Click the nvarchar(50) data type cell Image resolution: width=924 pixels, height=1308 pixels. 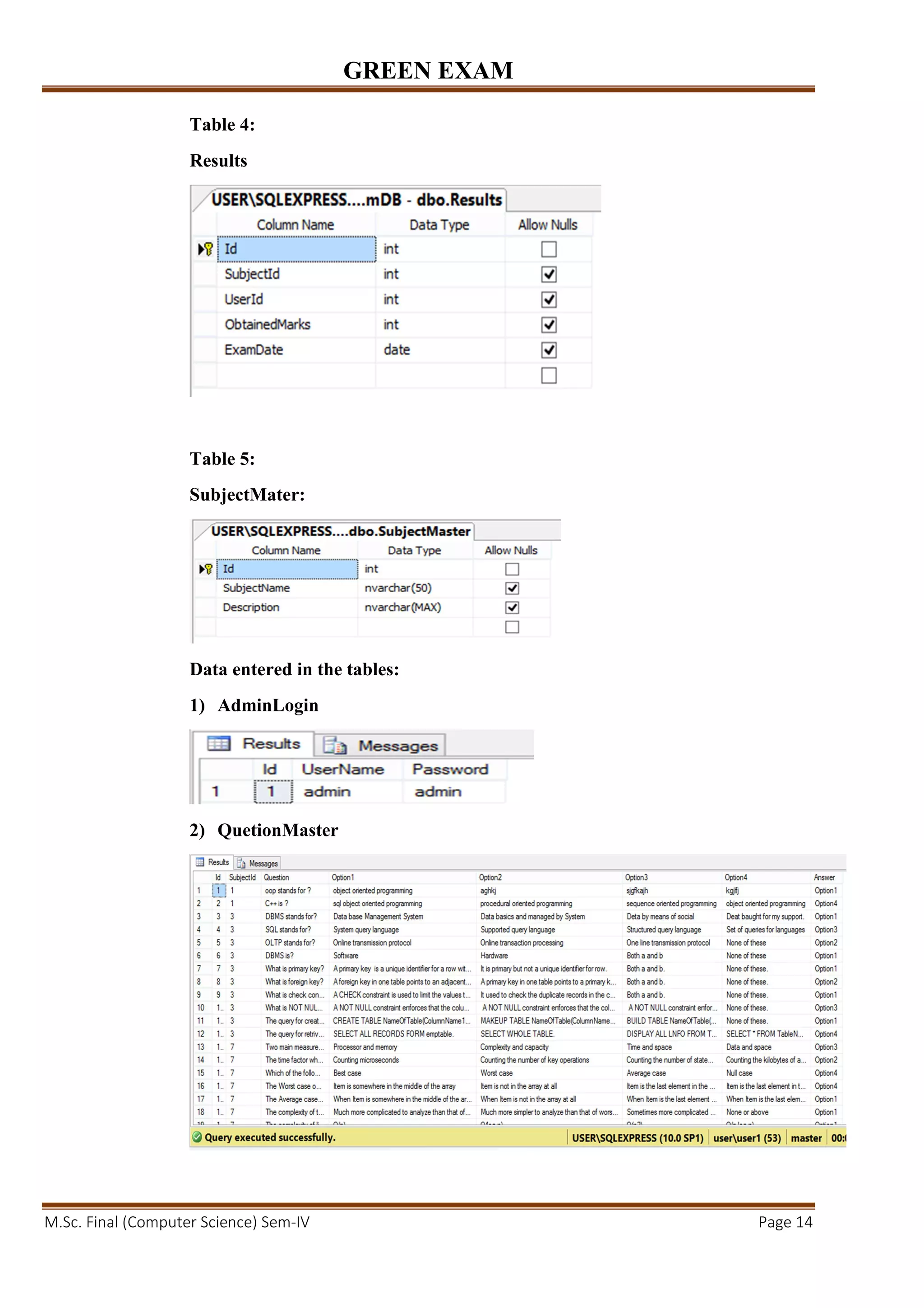tap(415, 588)
